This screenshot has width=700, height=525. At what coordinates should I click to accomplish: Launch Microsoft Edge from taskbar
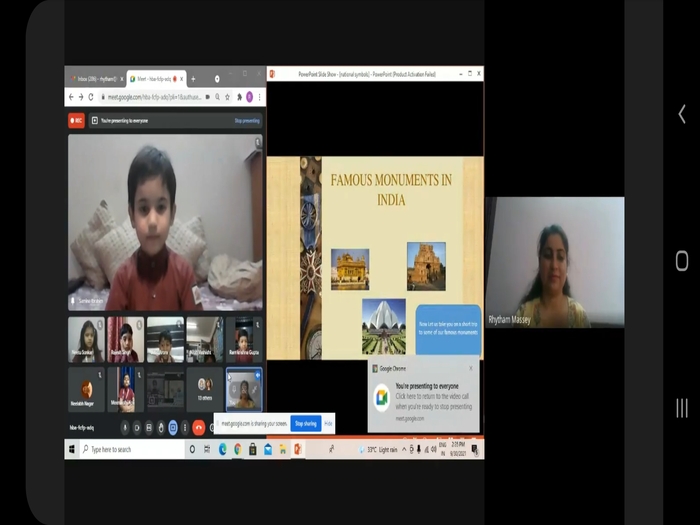222,450
